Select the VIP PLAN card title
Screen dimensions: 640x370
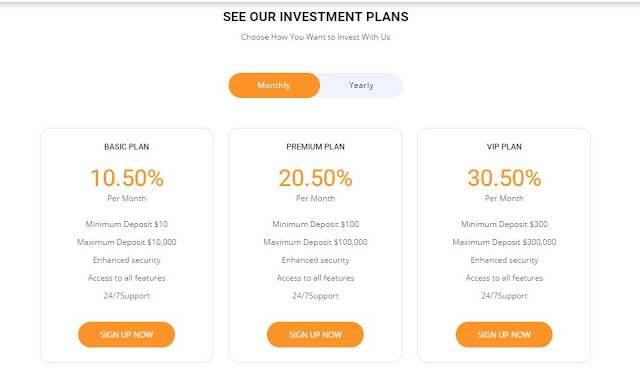504,147
